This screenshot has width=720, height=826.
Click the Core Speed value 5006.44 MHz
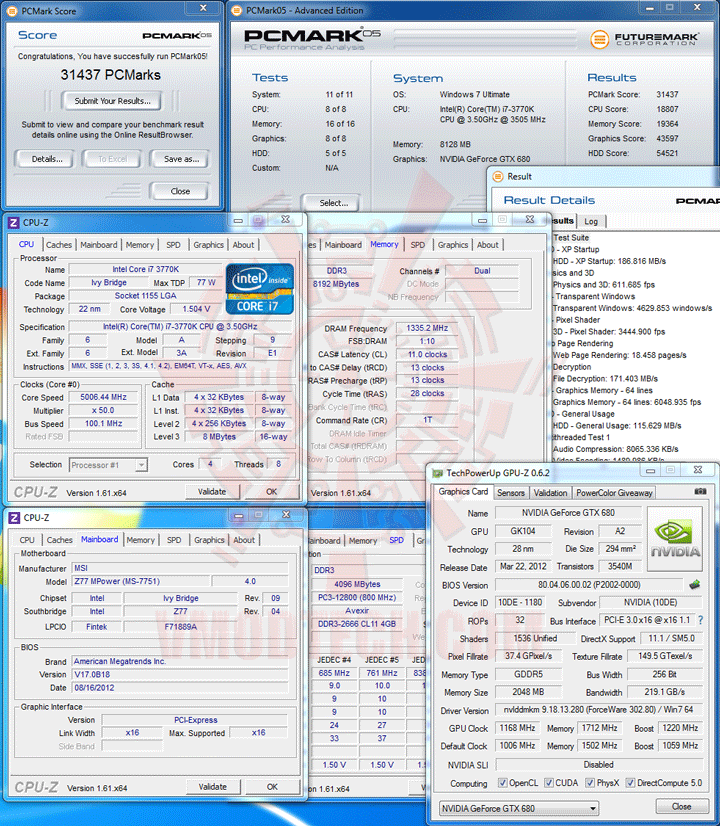(x=103, y=397)
